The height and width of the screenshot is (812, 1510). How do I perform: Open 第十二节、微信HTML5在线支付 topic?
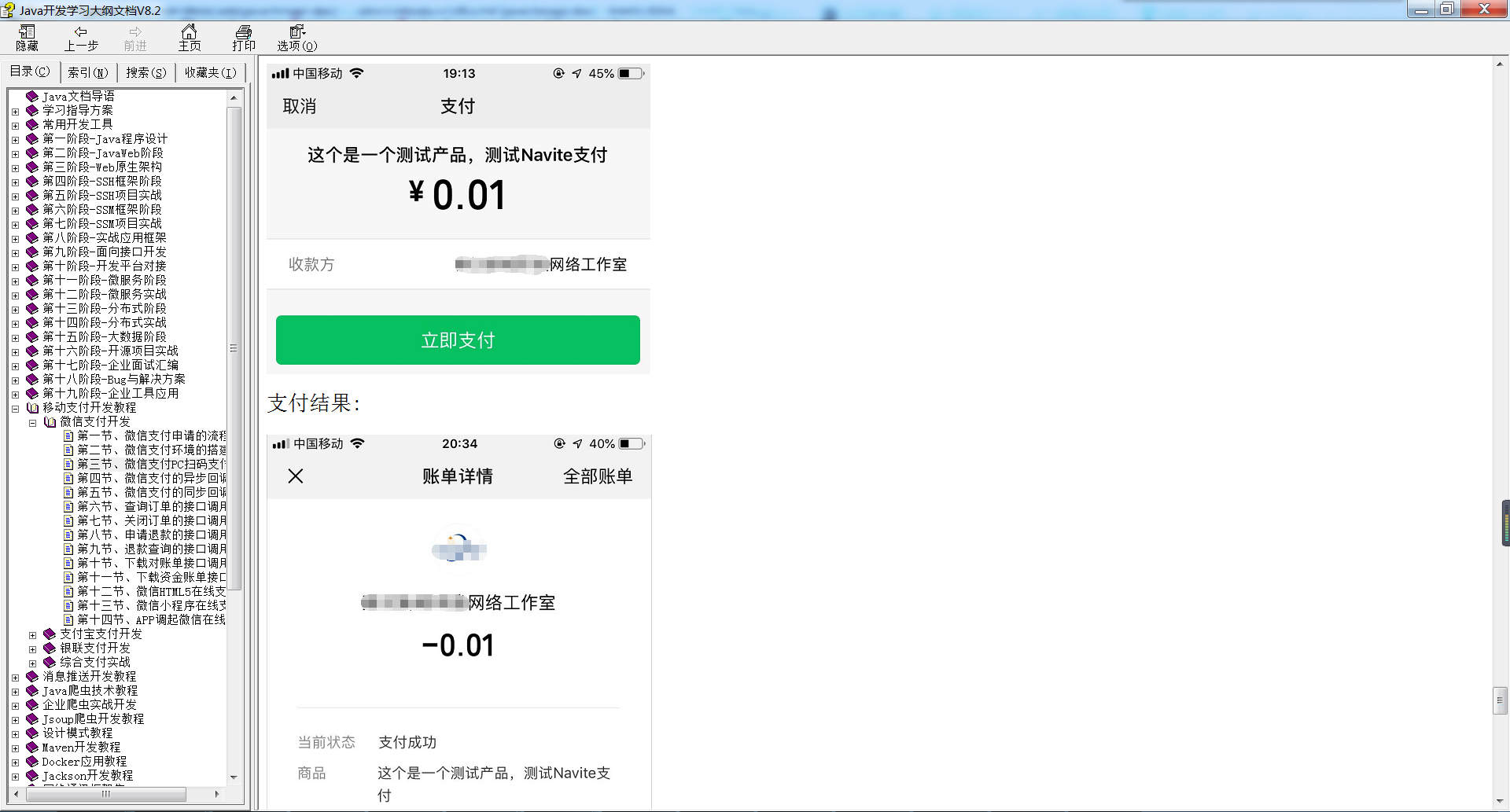[x=152, y=591]
